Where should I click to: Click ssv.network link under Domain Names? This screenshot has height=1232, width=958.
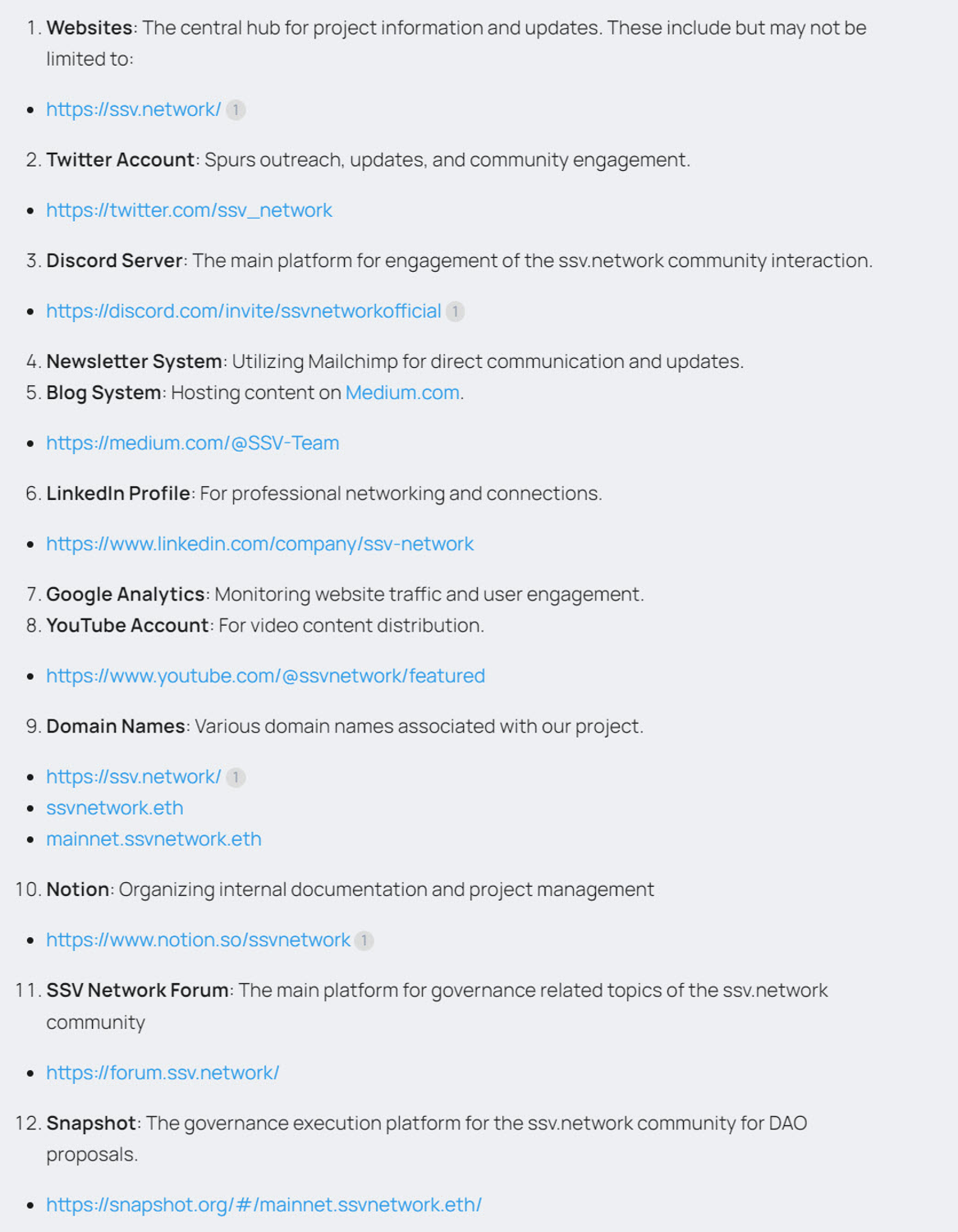click(133, 777)
